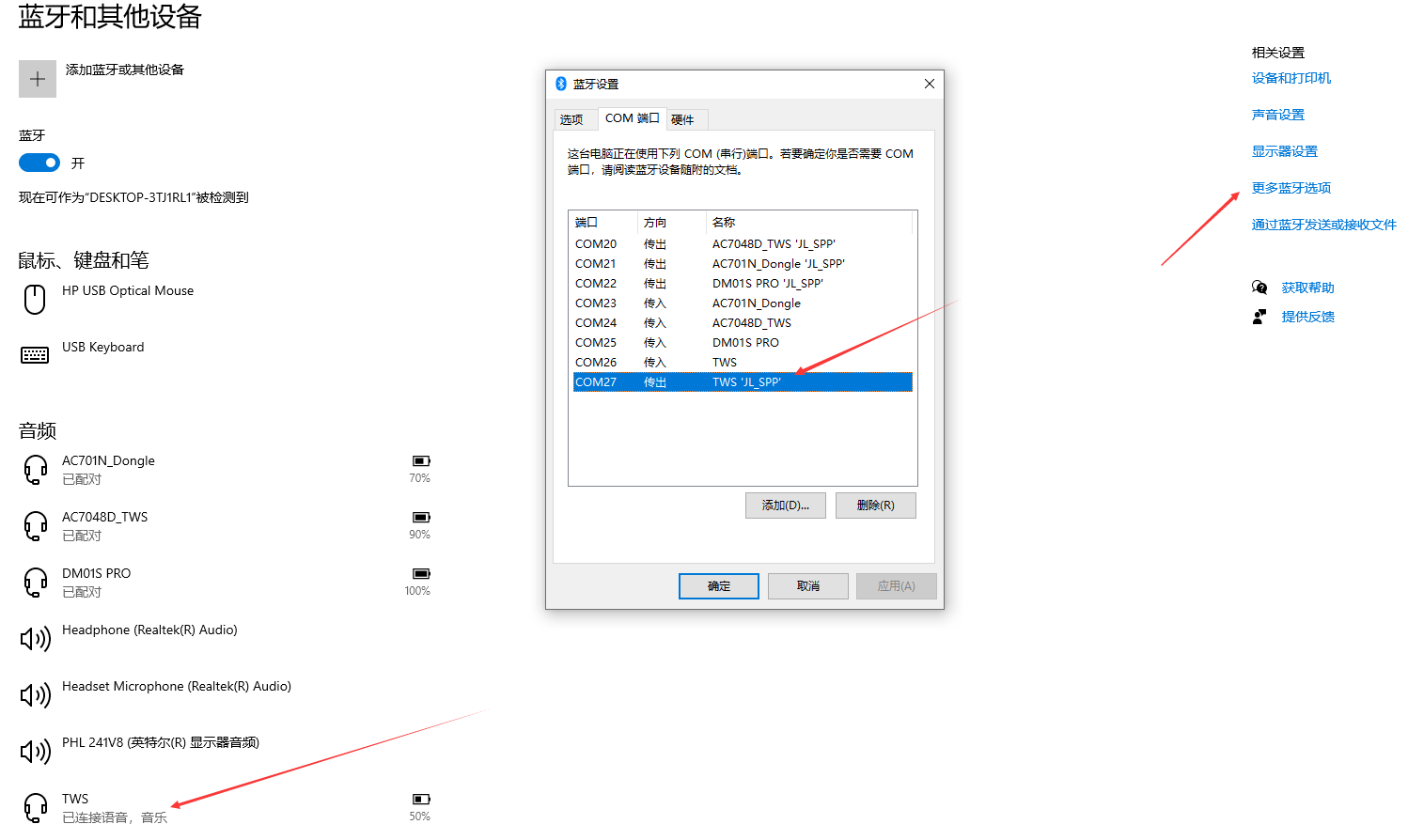Open the 更多蓝牙选项 link
The width and height of the screenshot is (1408, 840).
(1291, 188)
